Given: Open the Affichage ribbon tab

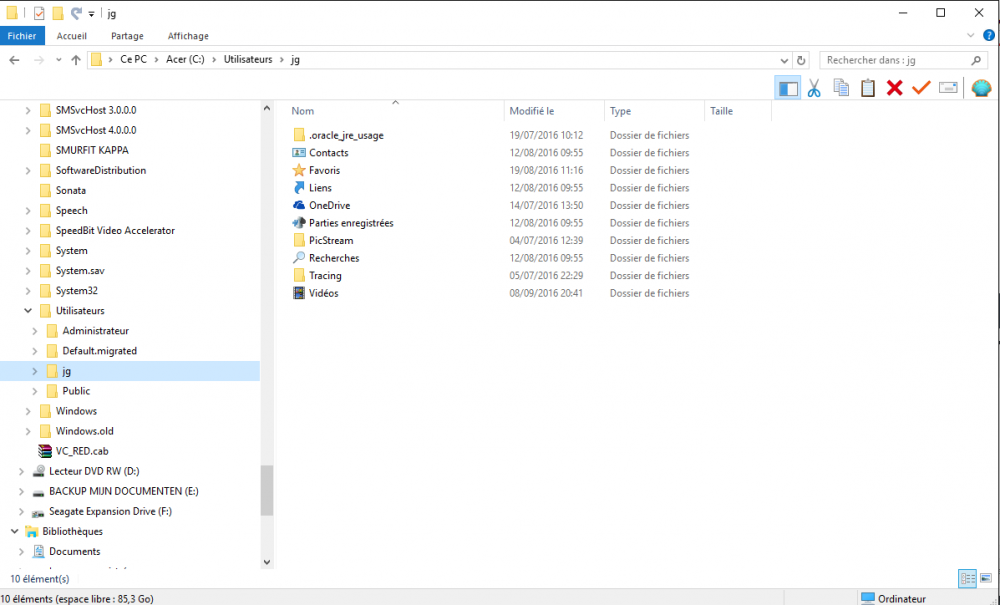Looking at the screenshot, I should [x=187, y=35].
